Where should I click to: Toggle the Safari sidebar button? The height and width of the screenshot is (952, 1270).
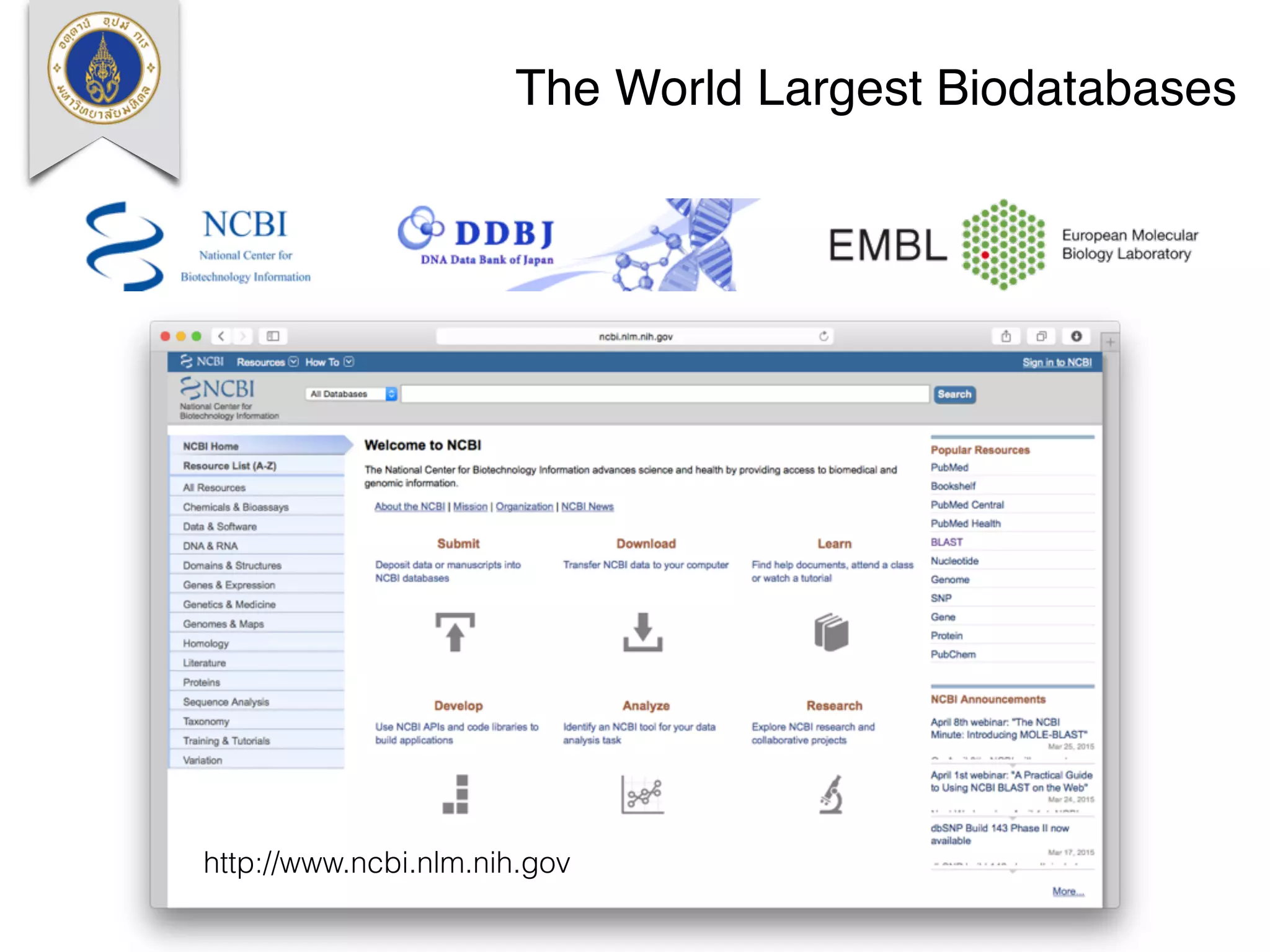coord(273,336)
